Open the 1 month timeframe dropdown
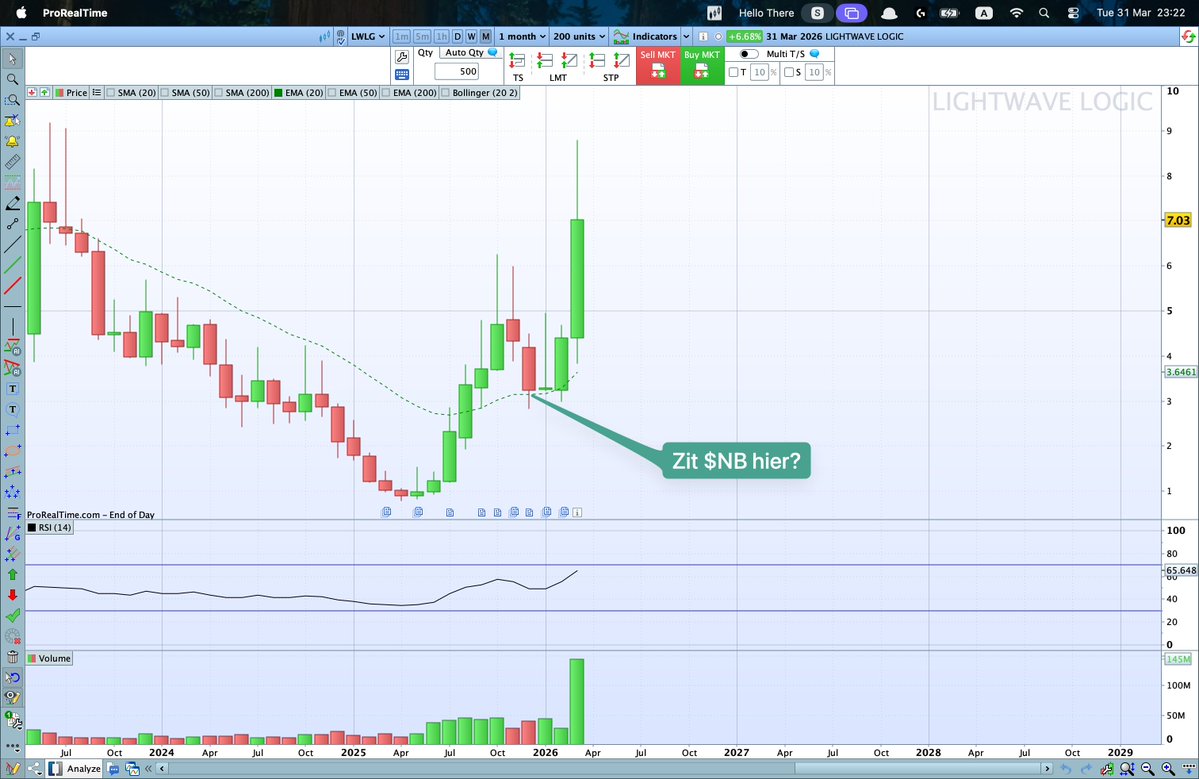 click(x=522, y=36)
